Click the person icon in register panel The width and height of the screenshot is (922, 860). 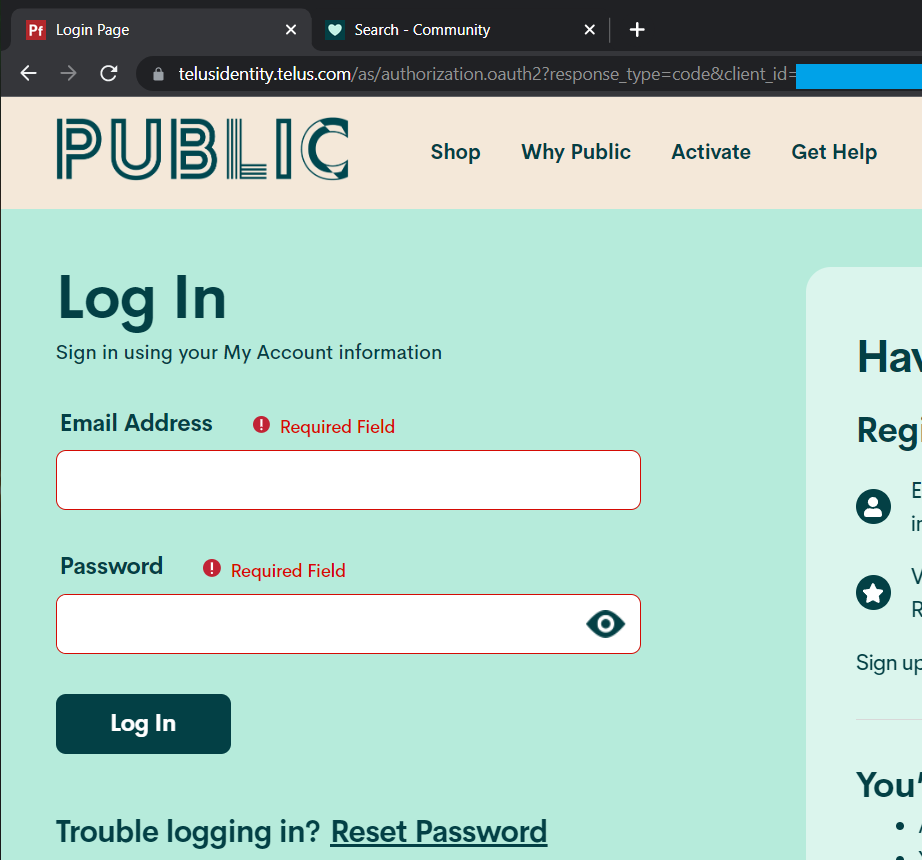[873, 506]
